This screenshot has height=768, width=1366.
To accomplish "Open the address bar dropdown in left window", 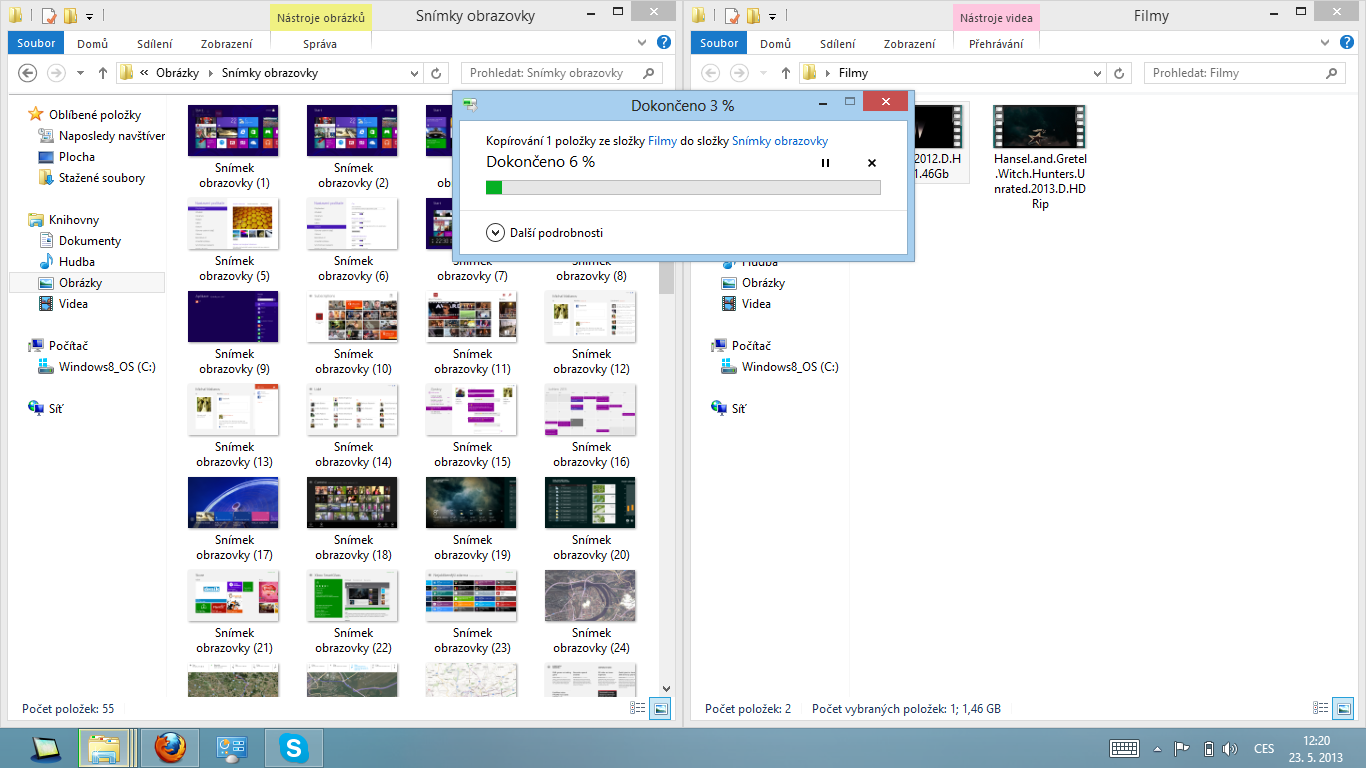I will (x=416, y=73).
